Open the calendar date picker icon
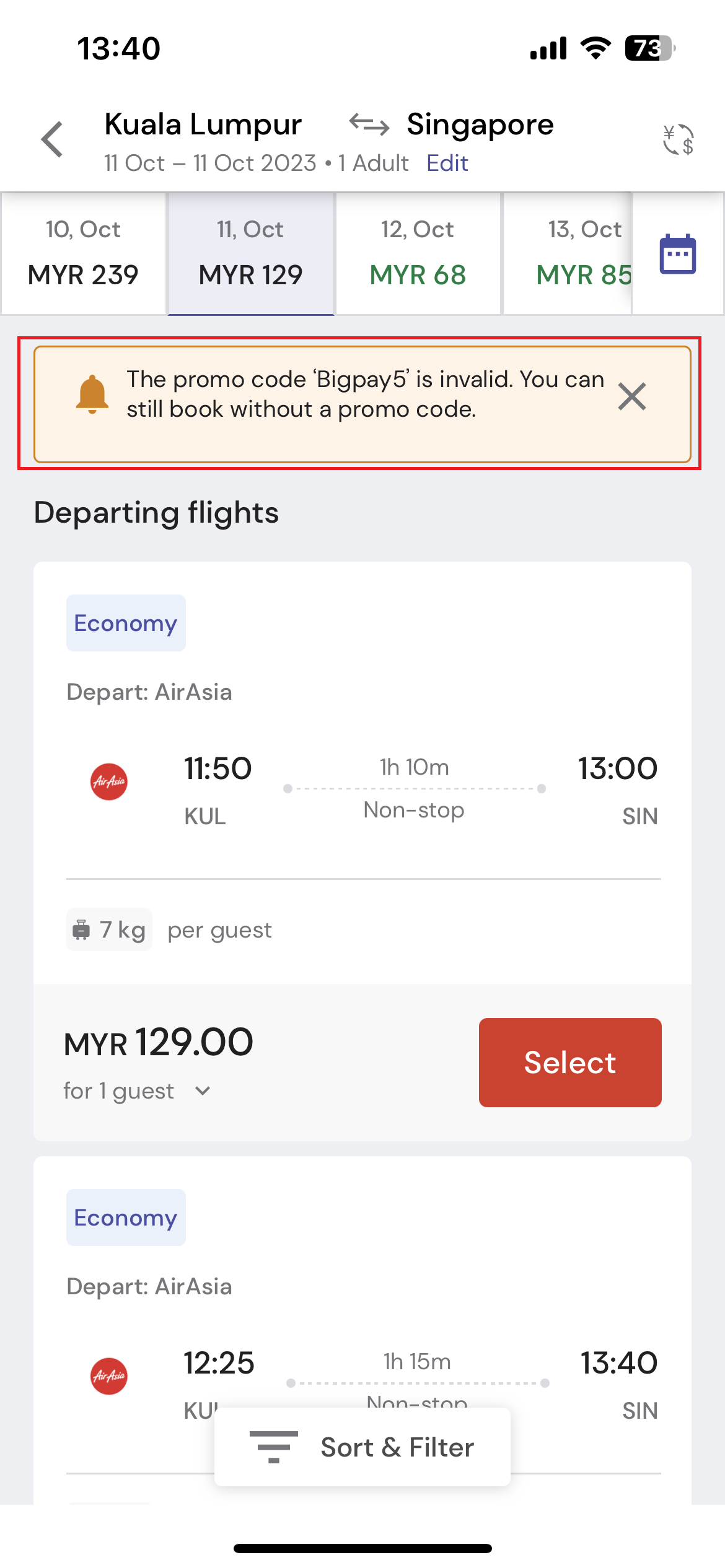The image size is (725, 1568). pos(678,254)
